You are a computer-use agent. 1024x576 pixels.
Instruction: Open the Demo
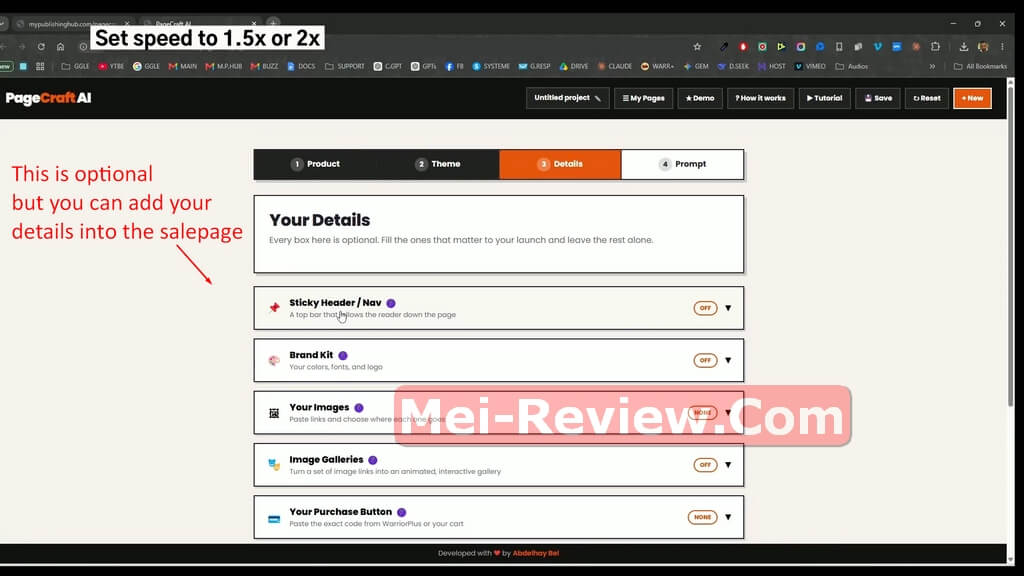click(x=700, y=98)
